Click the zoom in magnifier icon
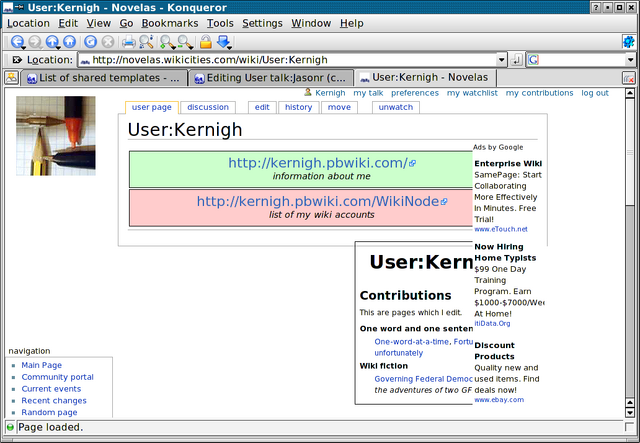640x443 pixels. [166, 41]
